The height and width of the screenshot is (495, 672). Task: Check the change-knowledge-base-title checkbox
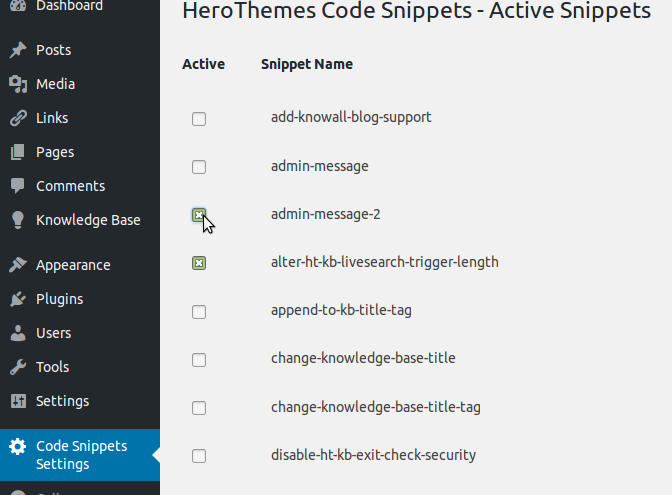(x=199, y=360)
